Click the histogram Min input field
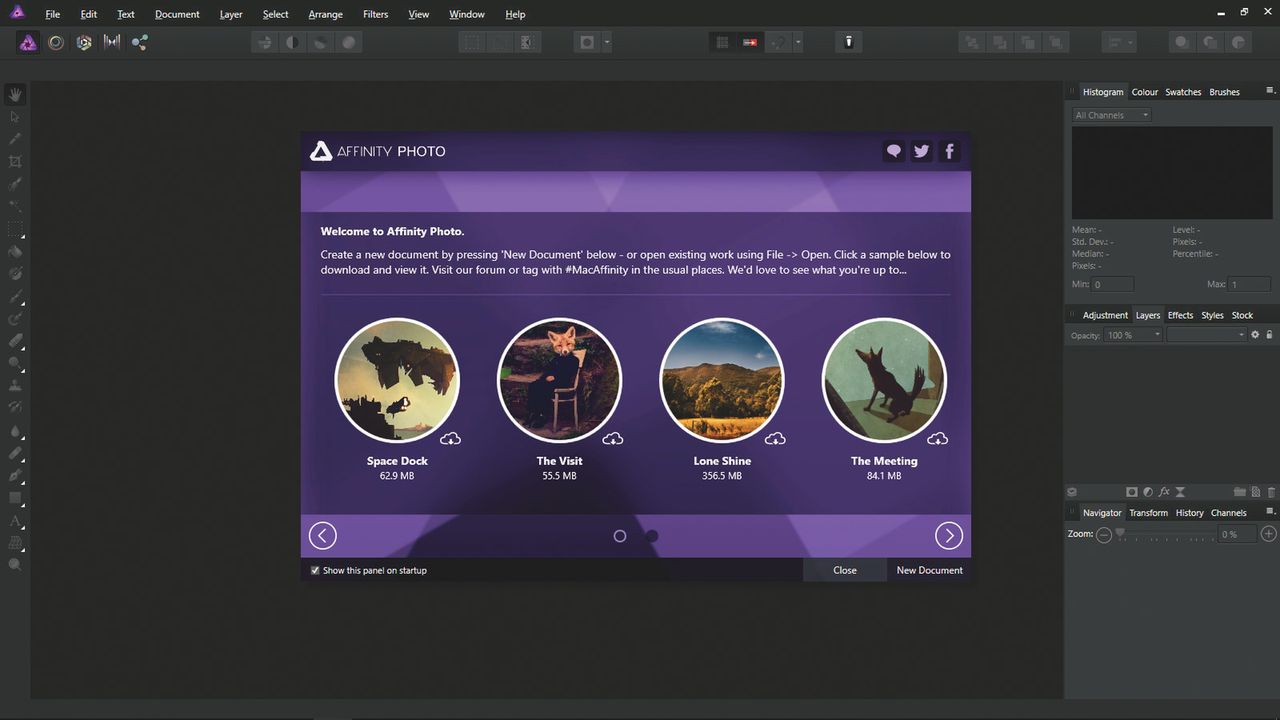 coord(1112,285)
